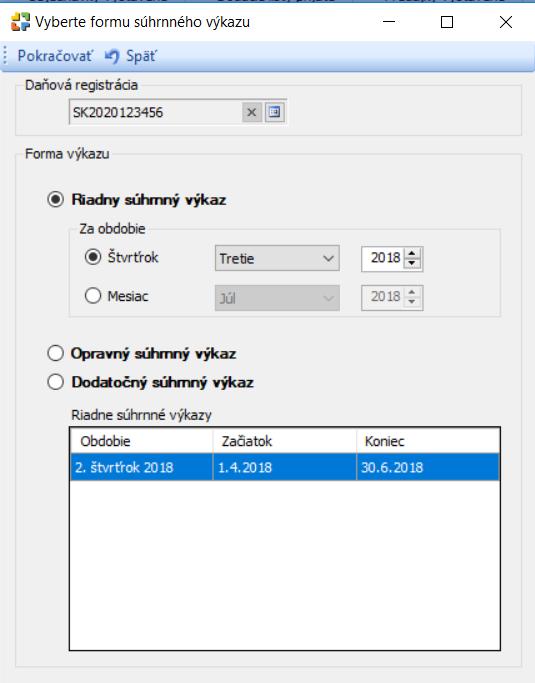
Task: Maximize the Vyberte formu súhrnného výkazu window
Action: point(447,22)
